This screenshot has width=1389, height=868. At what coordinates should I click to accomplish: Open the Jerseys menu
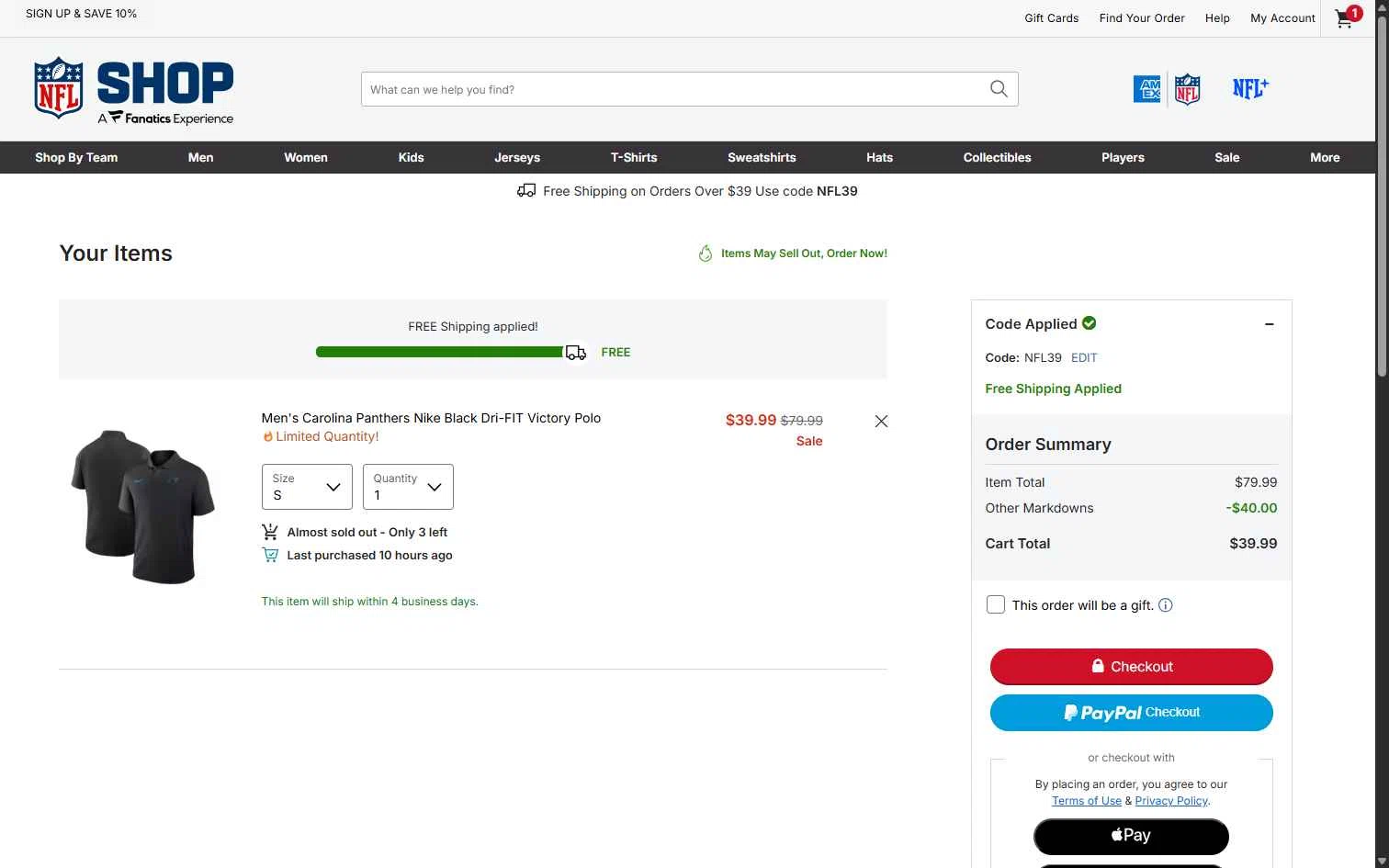tap(517, 158)
